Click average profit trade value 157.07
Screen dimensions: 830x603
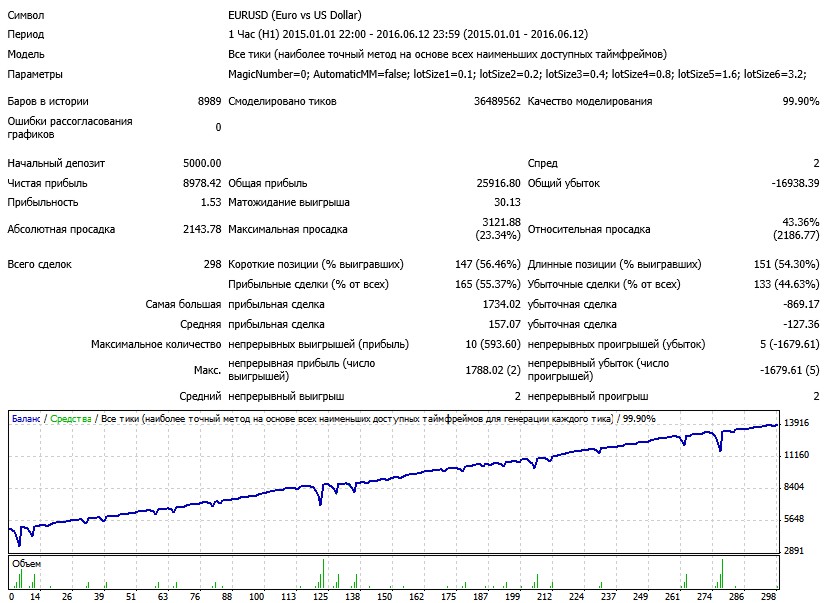click(x=504, y=325)
